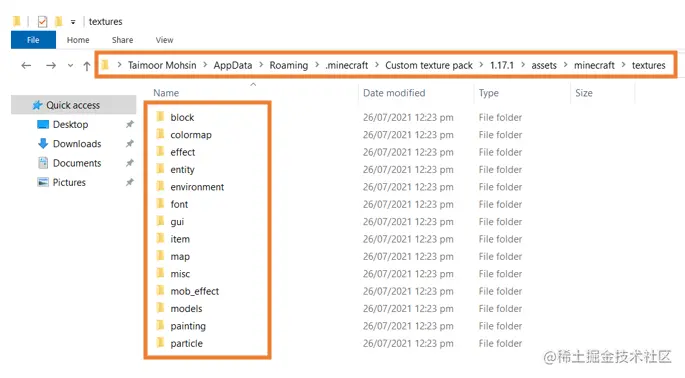The height and width of the screenshot is (378, 685).
Task: Navigate to Taimoor Mohsin in address bar
Action: [x=162, y=65]
